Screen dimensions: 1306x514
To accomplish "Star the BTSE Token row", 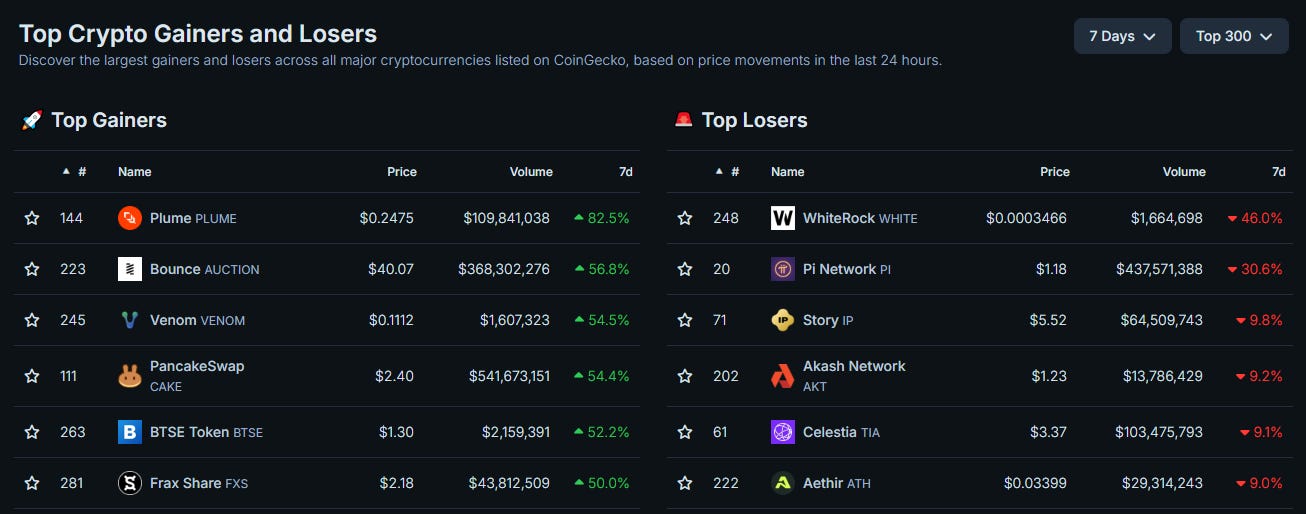I will [32, 432].
